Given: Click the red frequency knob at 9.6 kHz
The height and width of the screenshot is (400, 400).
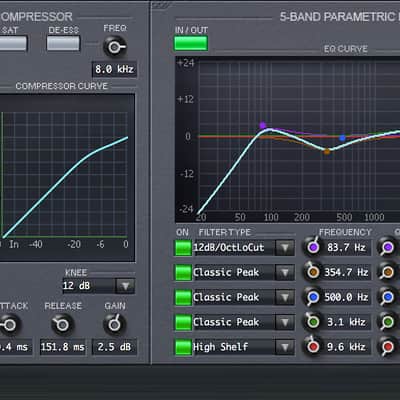Looking at the screenshot, I should [x=313, y=347].
